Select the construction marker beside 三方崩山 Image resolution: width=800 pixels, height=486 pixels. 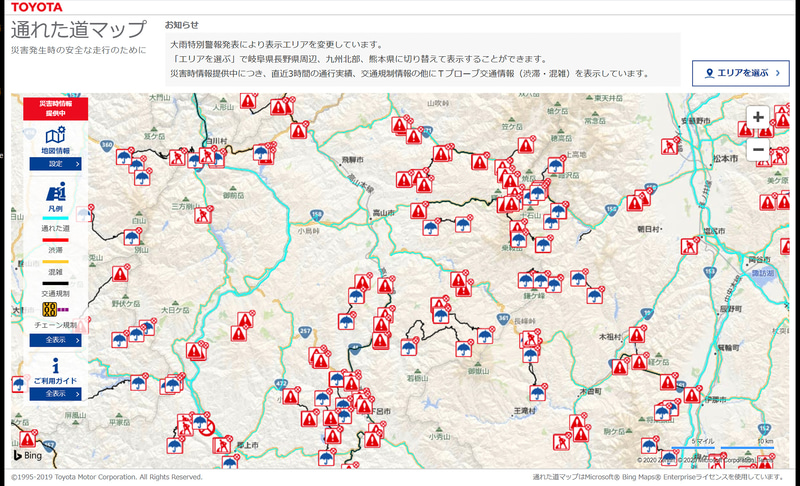pyautogui.click(x=203, y=215)
